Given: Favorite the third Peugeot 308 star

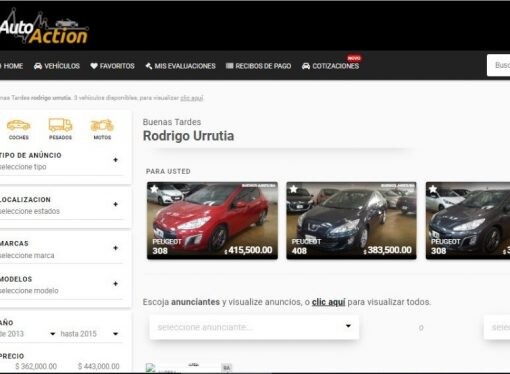Looking at the screenshot, I should coord(433,189).
